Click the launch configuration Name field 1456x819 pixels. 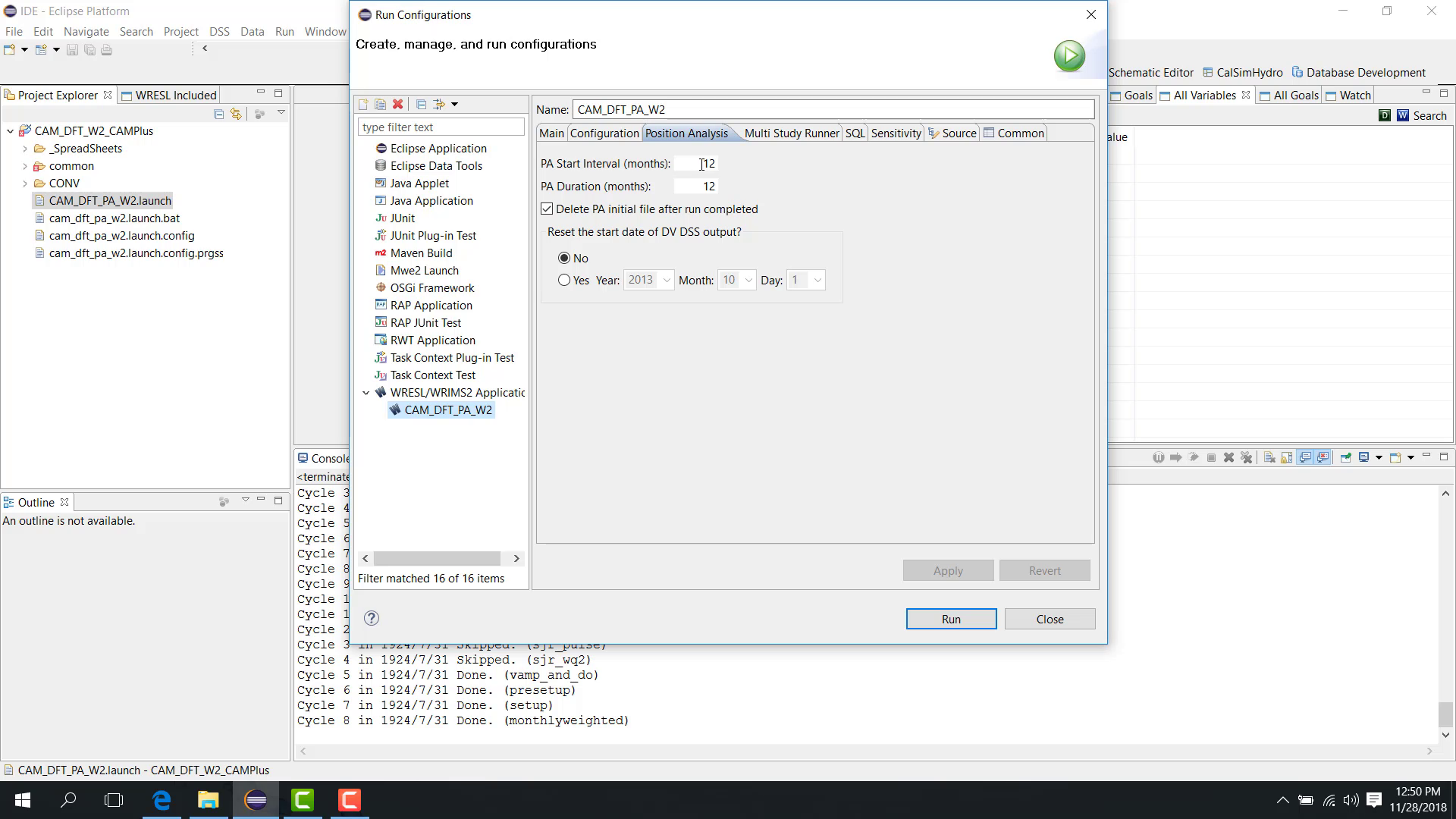833,110
